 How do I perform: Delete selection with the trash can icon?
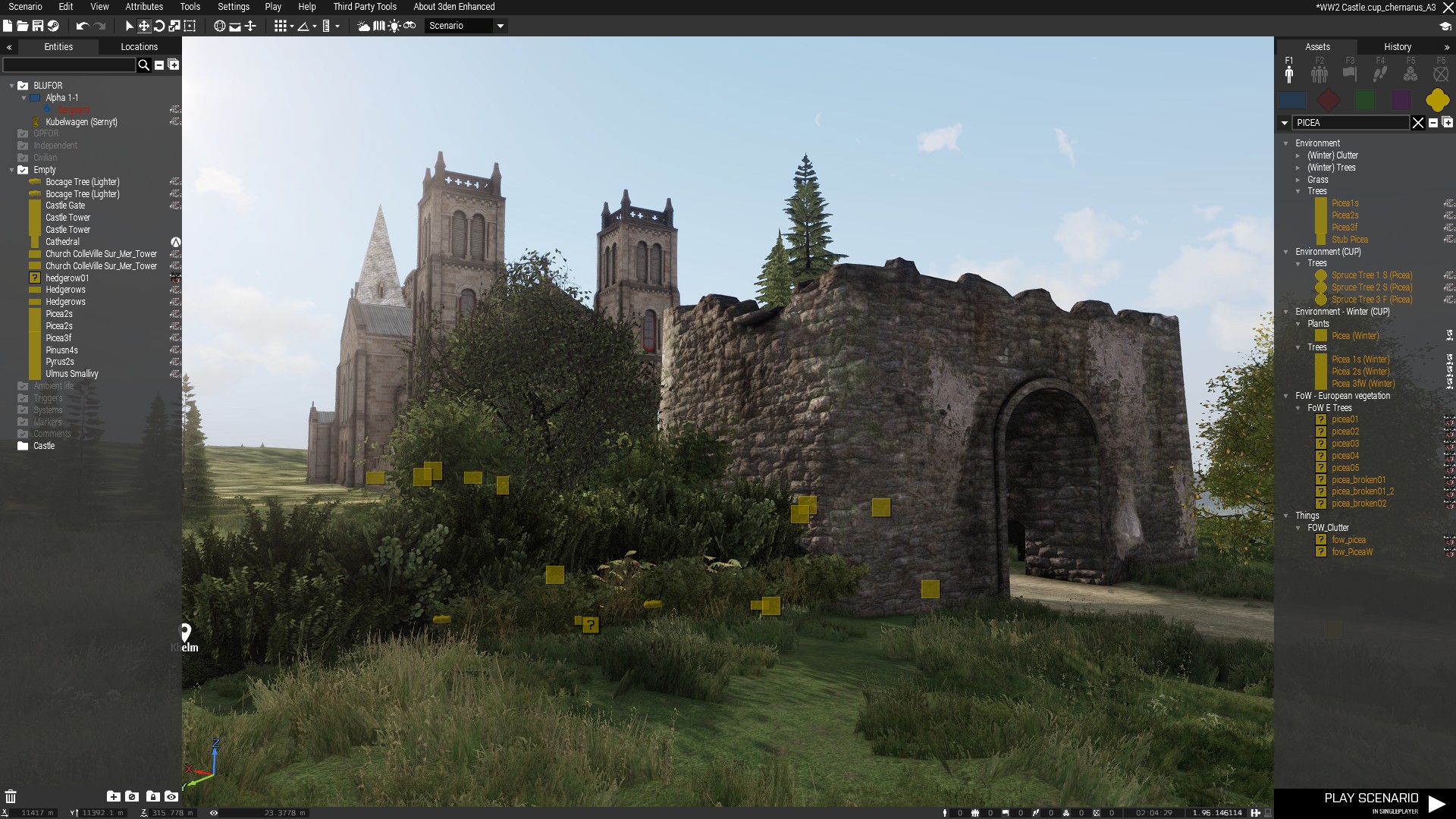coord(11,796)
